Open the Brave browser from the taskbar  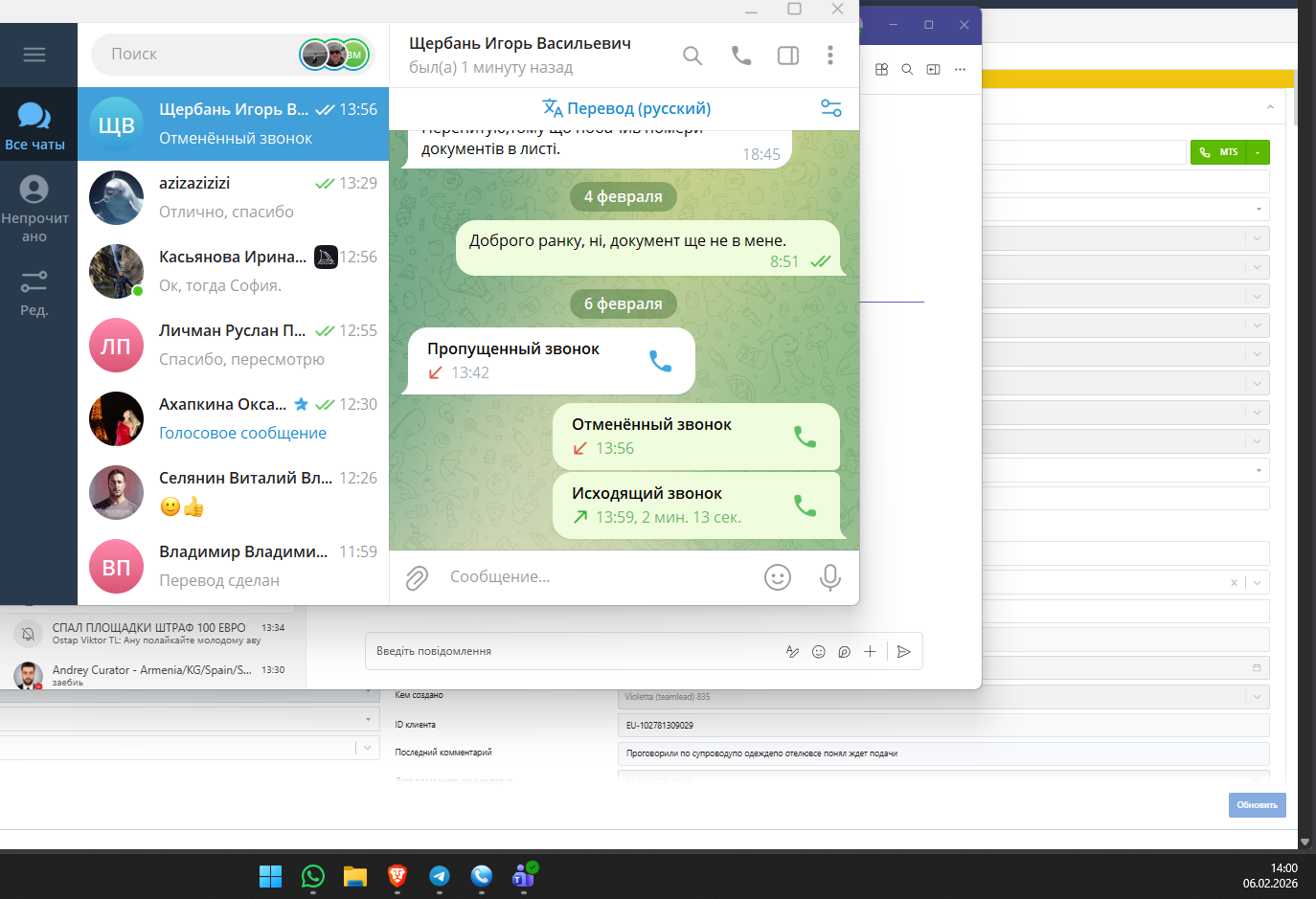tap(397, 876)
